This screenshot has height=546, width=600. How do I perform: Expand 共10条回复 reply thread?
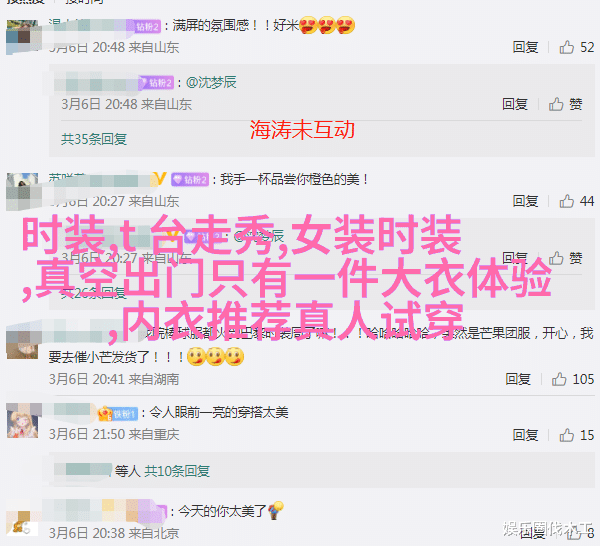pyautogui.click(x=177, y=471)
